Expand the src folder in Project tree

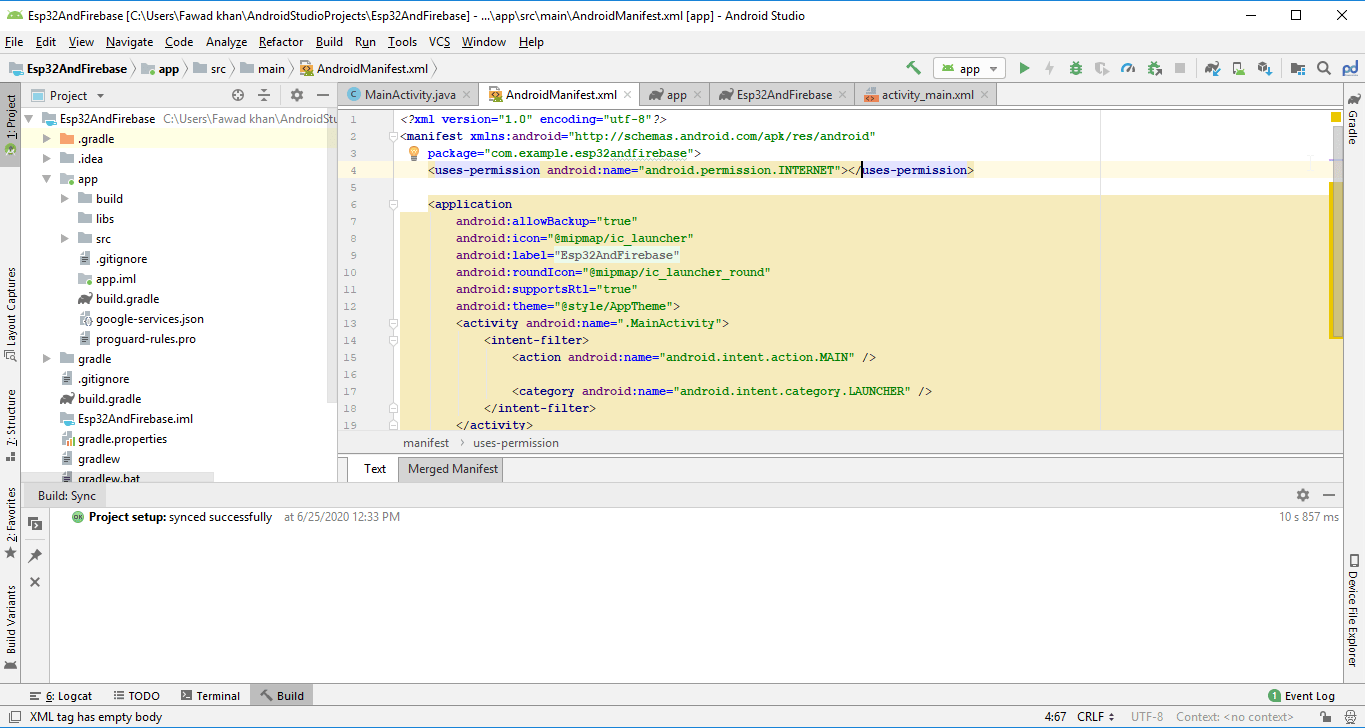pos(66,238)
